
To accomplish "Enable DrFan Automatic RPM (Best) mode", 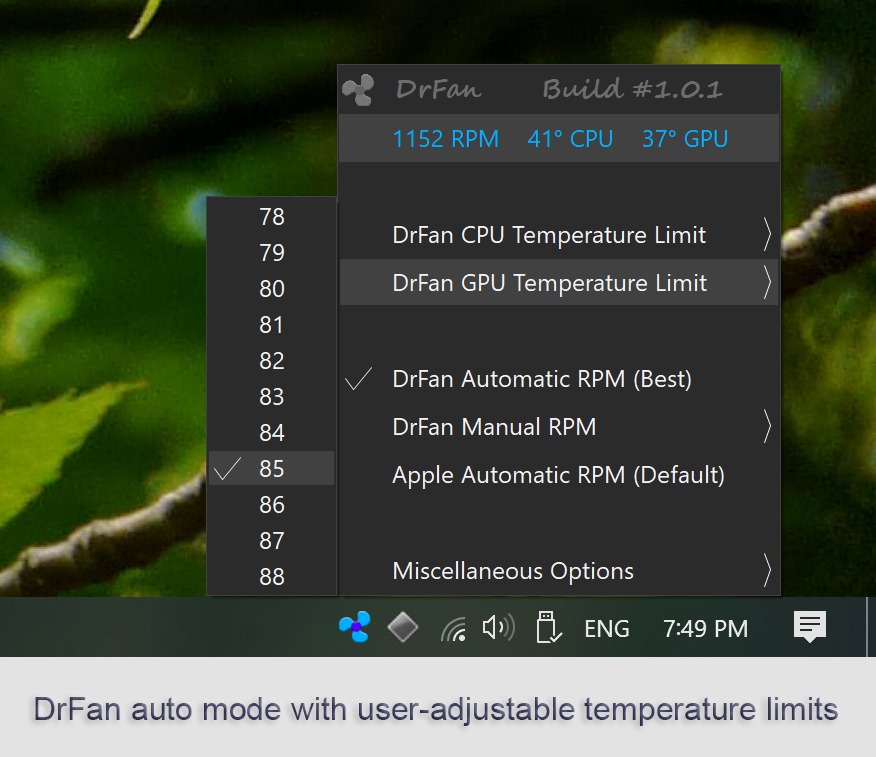I will 559,379.
